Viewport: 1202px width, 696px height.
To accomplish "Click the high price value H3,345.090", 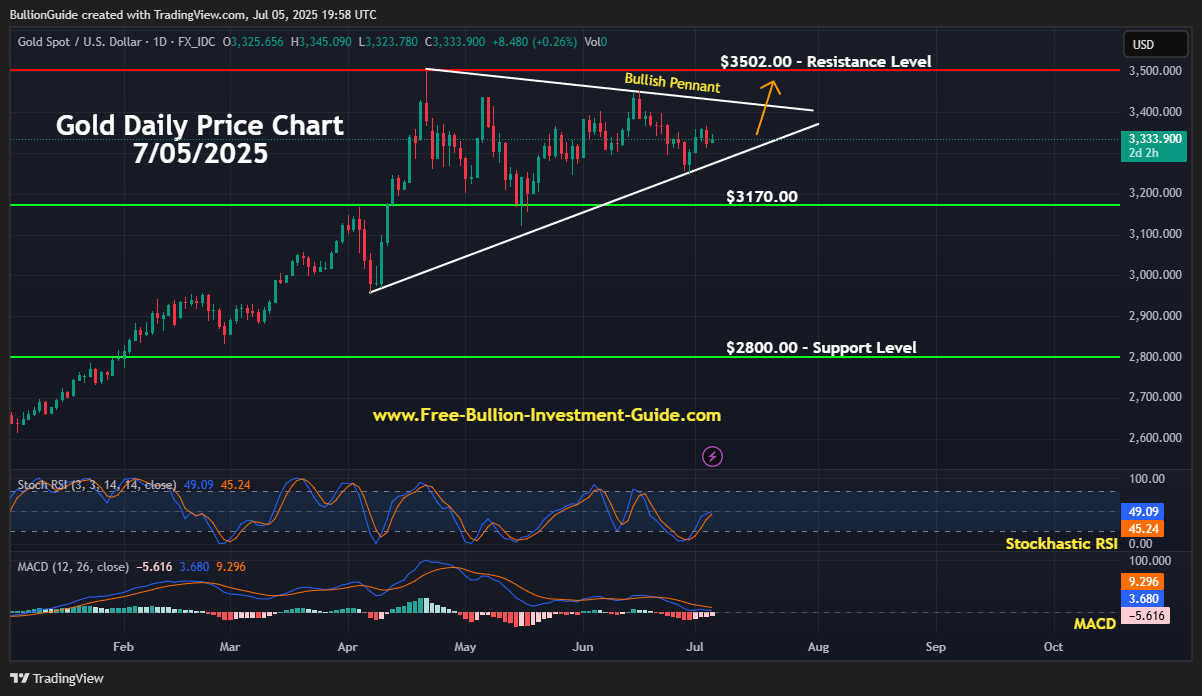I will point(322,42).
